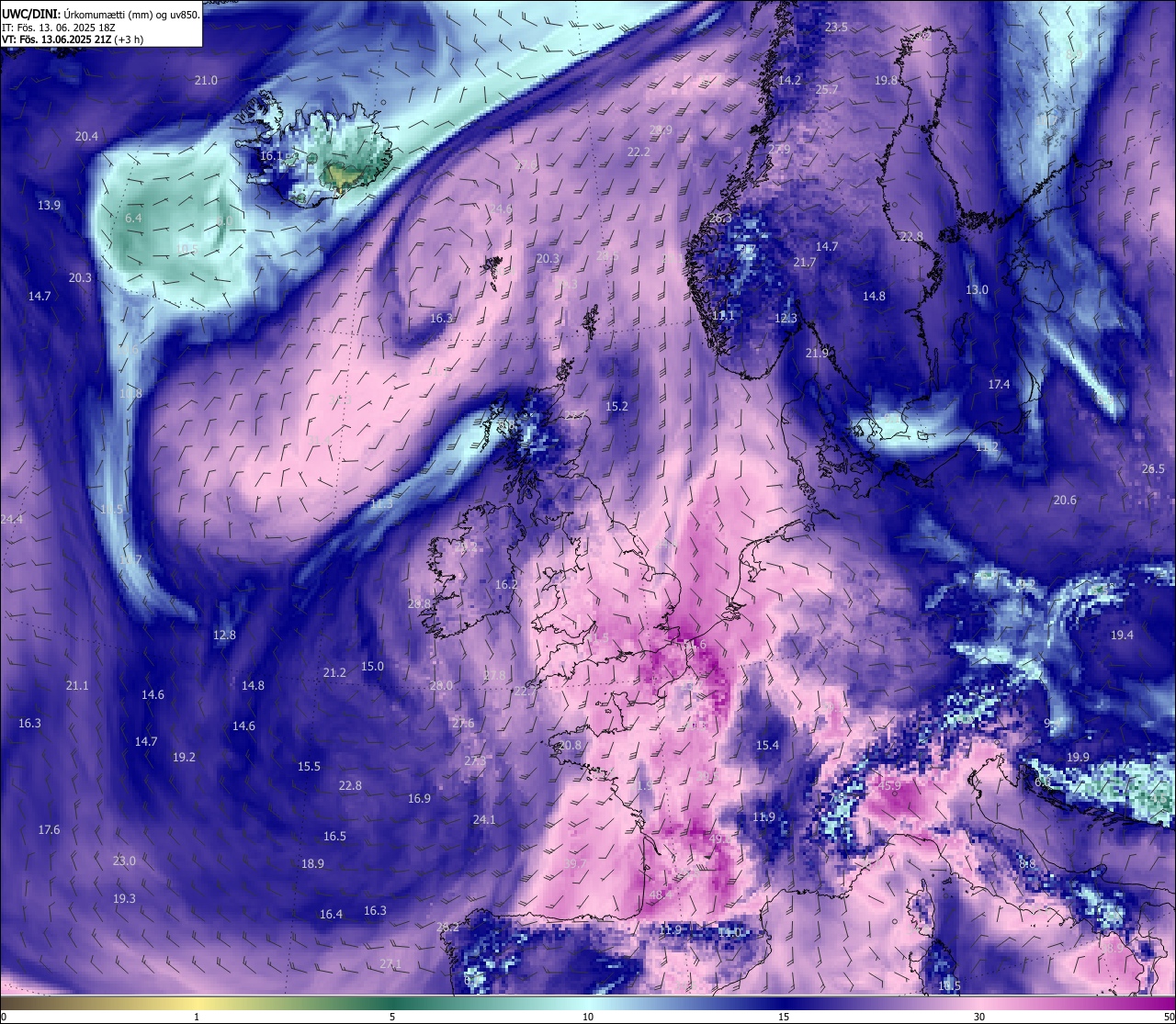Click the map value "19.4"

pyautogui.click(x=1122, y=636)
